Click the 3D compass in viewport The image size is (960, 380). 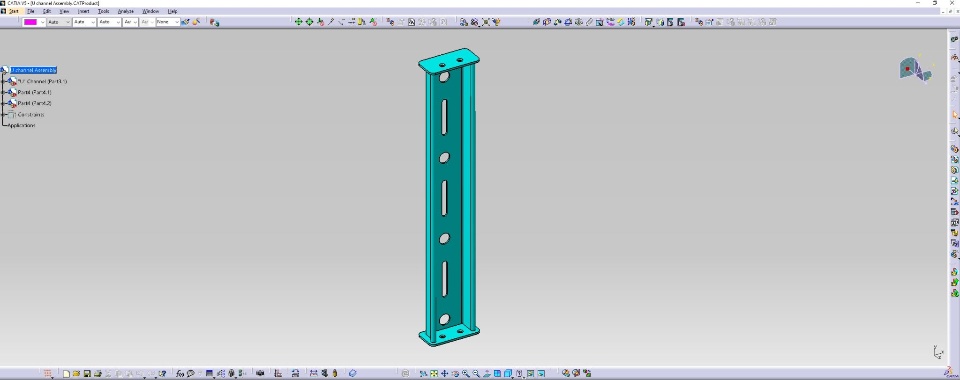point(915,69)
